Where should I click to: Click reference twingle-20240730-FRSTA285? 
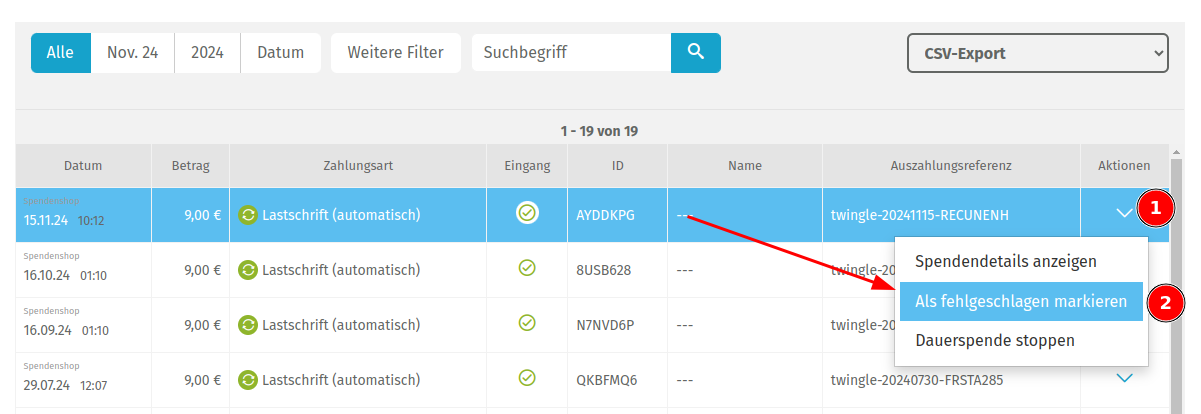pyautogui.click(x=917, y=380)
